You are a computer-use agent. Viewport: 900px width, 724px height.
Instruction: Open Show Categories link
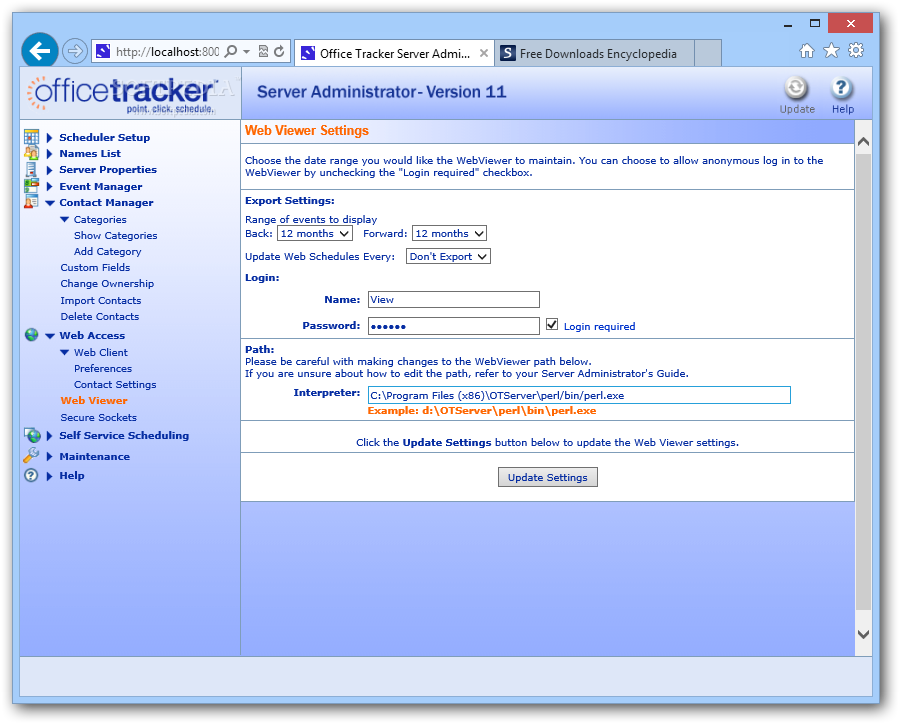[115, 235]
